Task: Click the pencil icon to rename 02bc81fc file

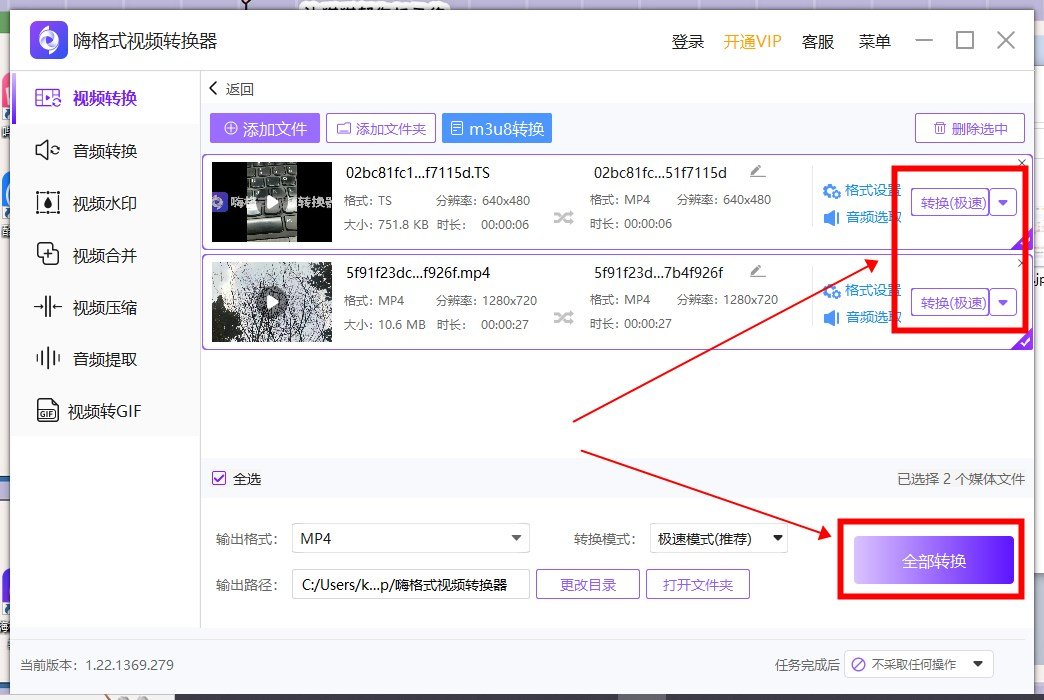Action: (757, 171)
